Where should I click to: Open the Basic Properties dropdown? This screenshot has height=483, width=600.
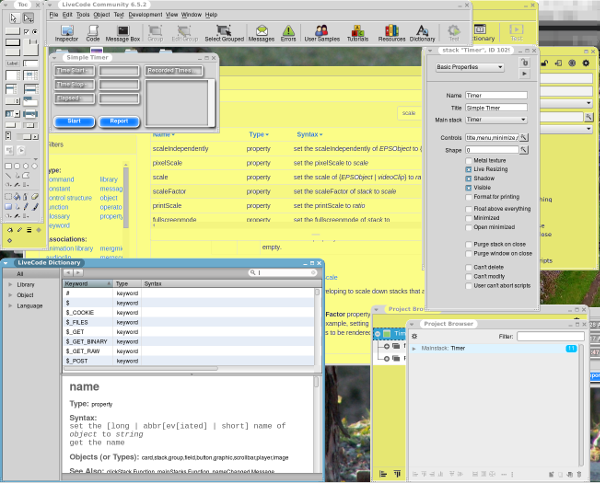pyautogui.click(x=470, y=67)
